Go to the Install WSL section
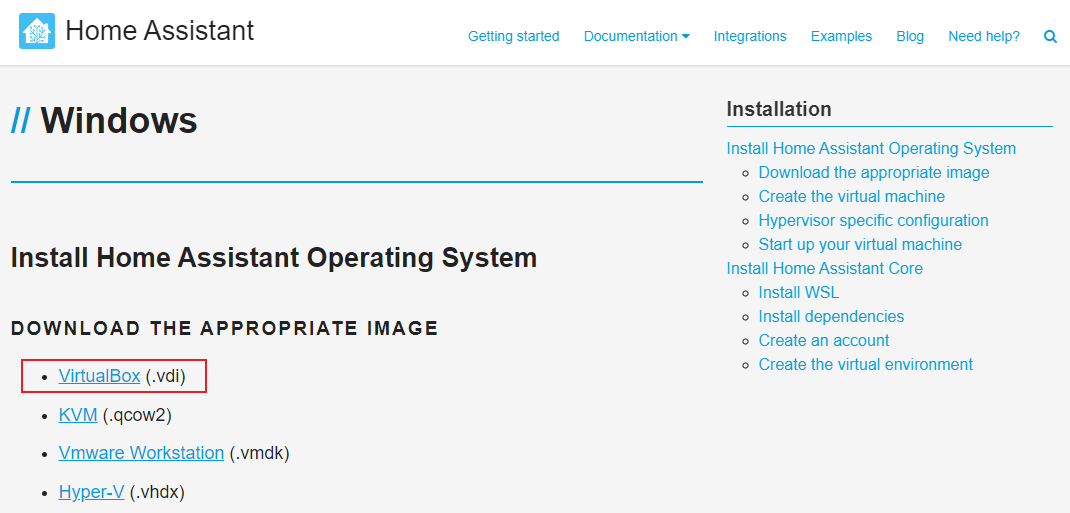The width and height of the screenshot is (1070, 513). pyautogui.click(x=799, y=292)
